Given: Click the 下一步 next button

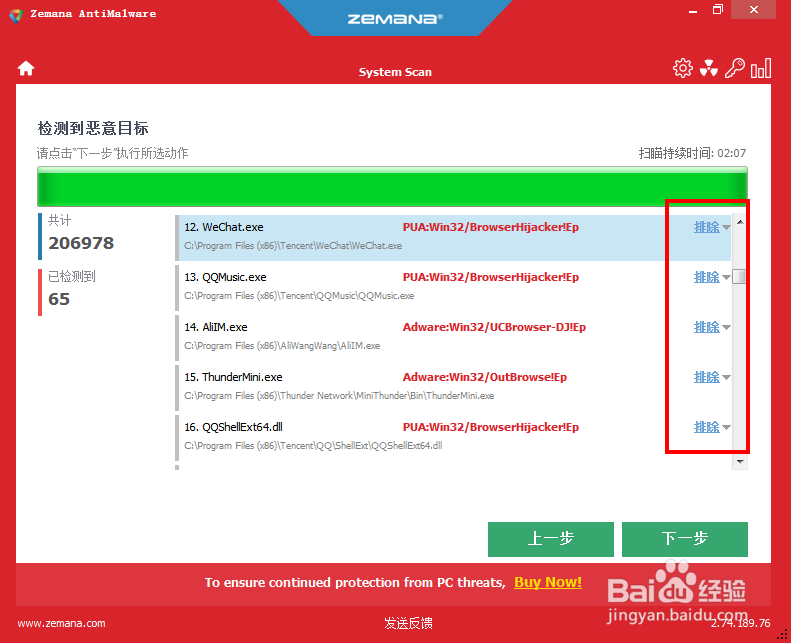Looking at the screenshot, I should (x=685, y=539).
